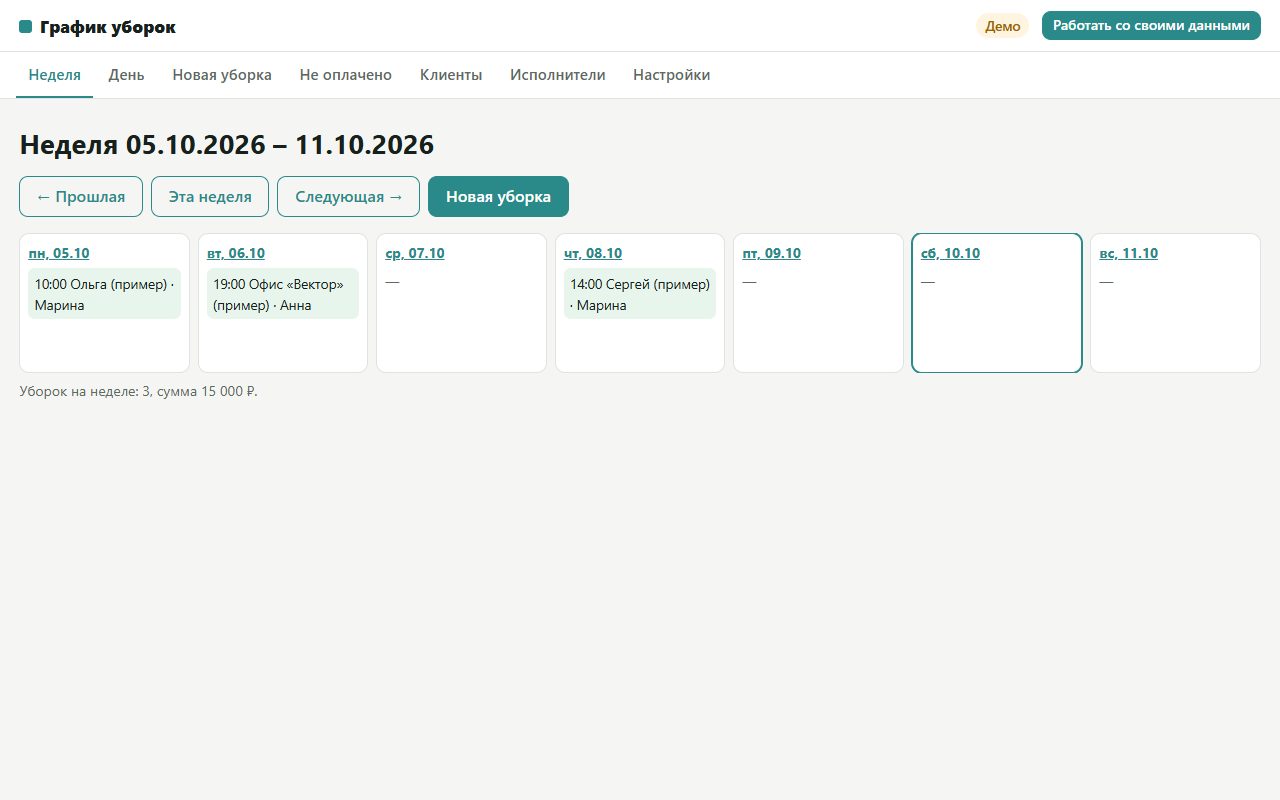1280x800 pixels.
Task: Open the Неделя tab
Action: (x=55, y=75)
